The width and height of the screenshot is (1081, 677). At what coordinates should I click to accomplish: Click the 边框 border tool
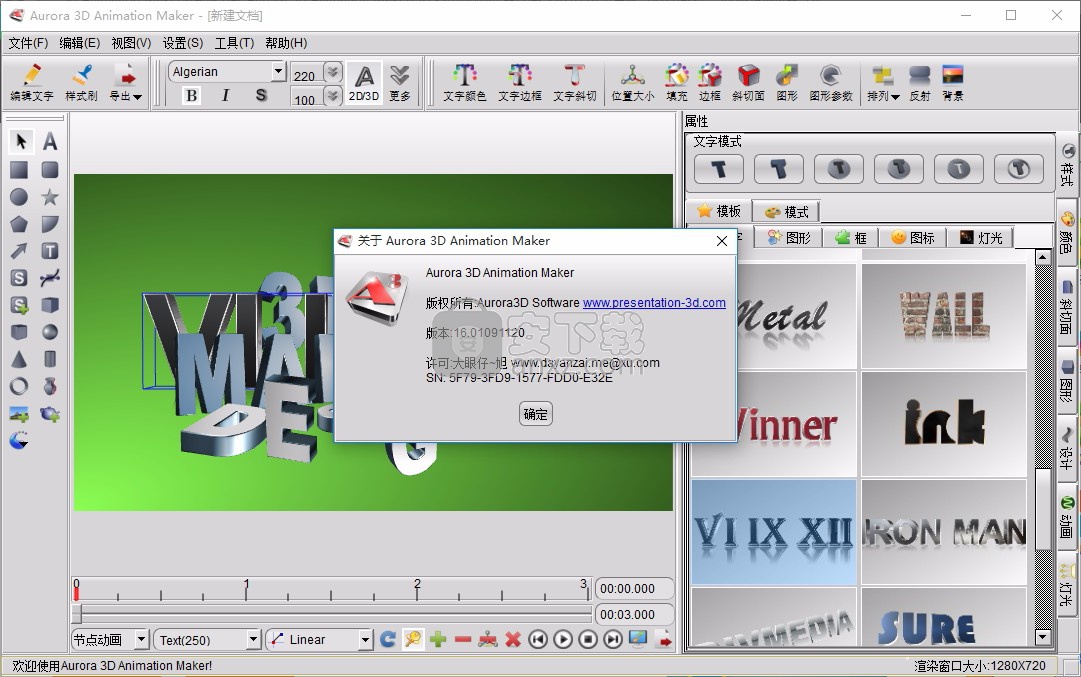tap(710, 83)
